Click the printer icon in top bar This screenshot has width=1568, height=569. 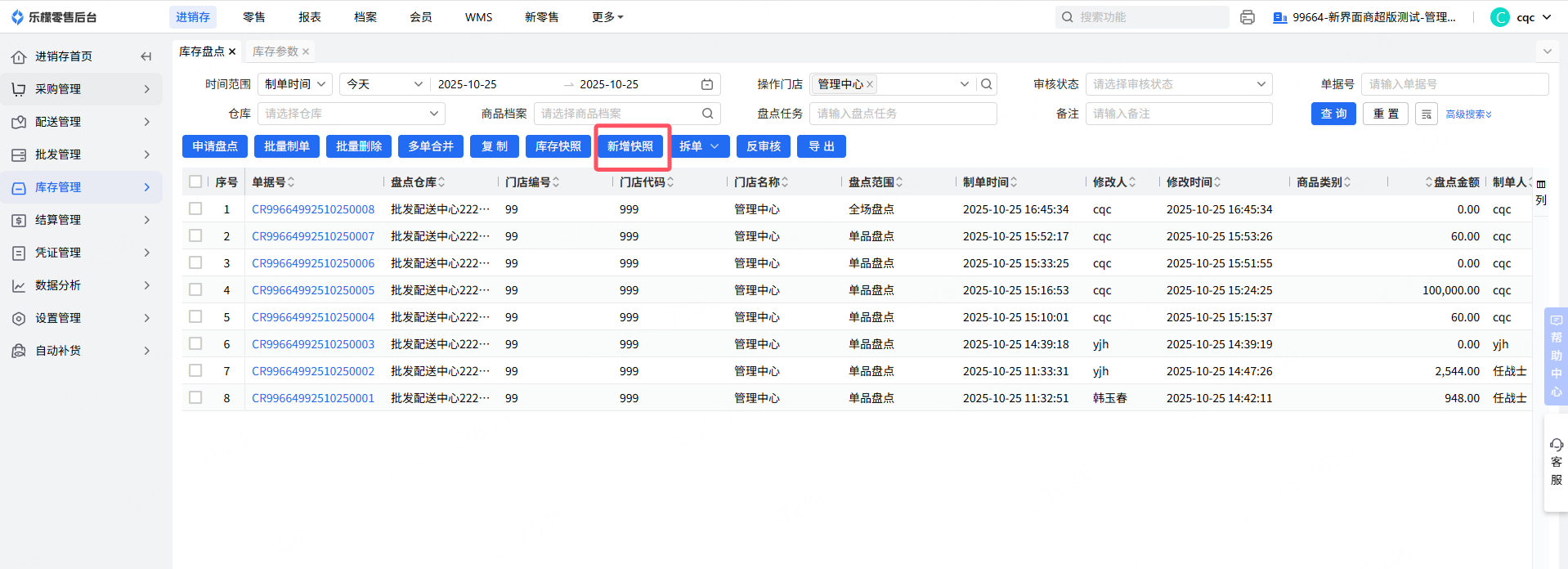coord(1247,17)
